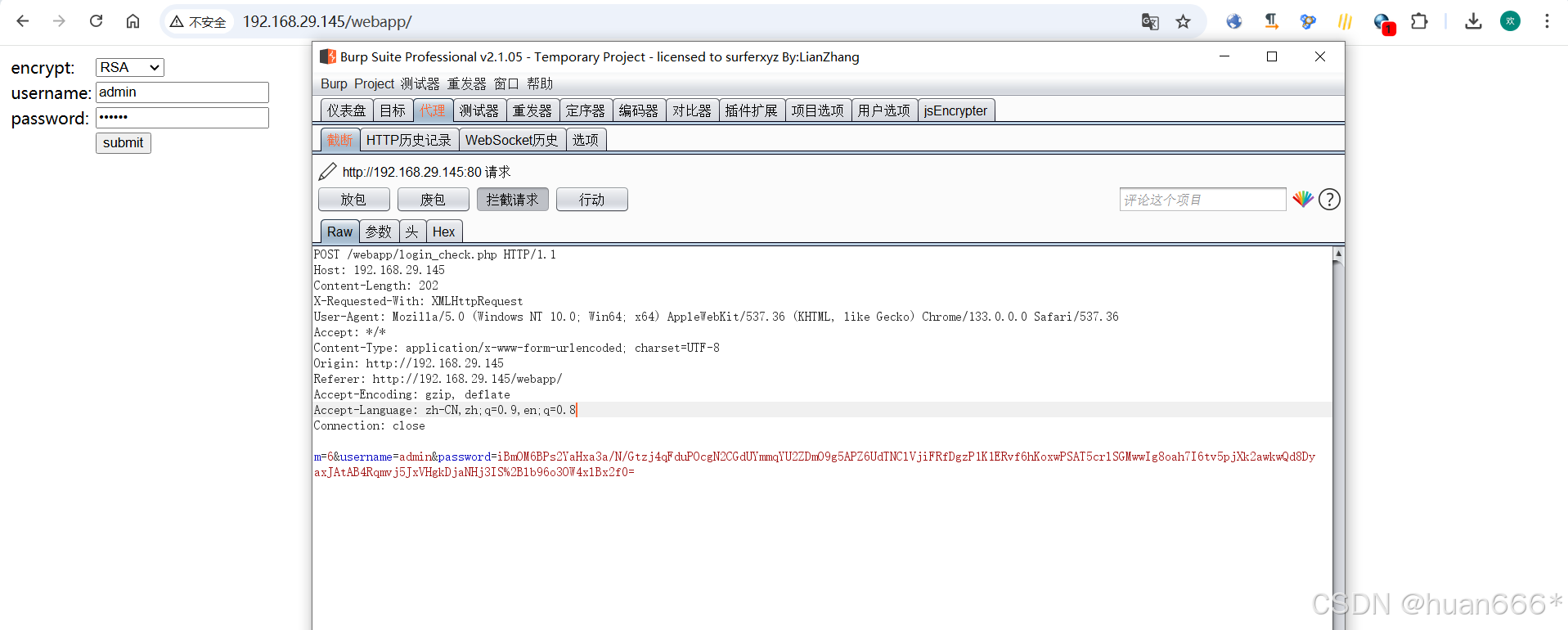Click the extension icon with red badge

tap(1384, 24)
